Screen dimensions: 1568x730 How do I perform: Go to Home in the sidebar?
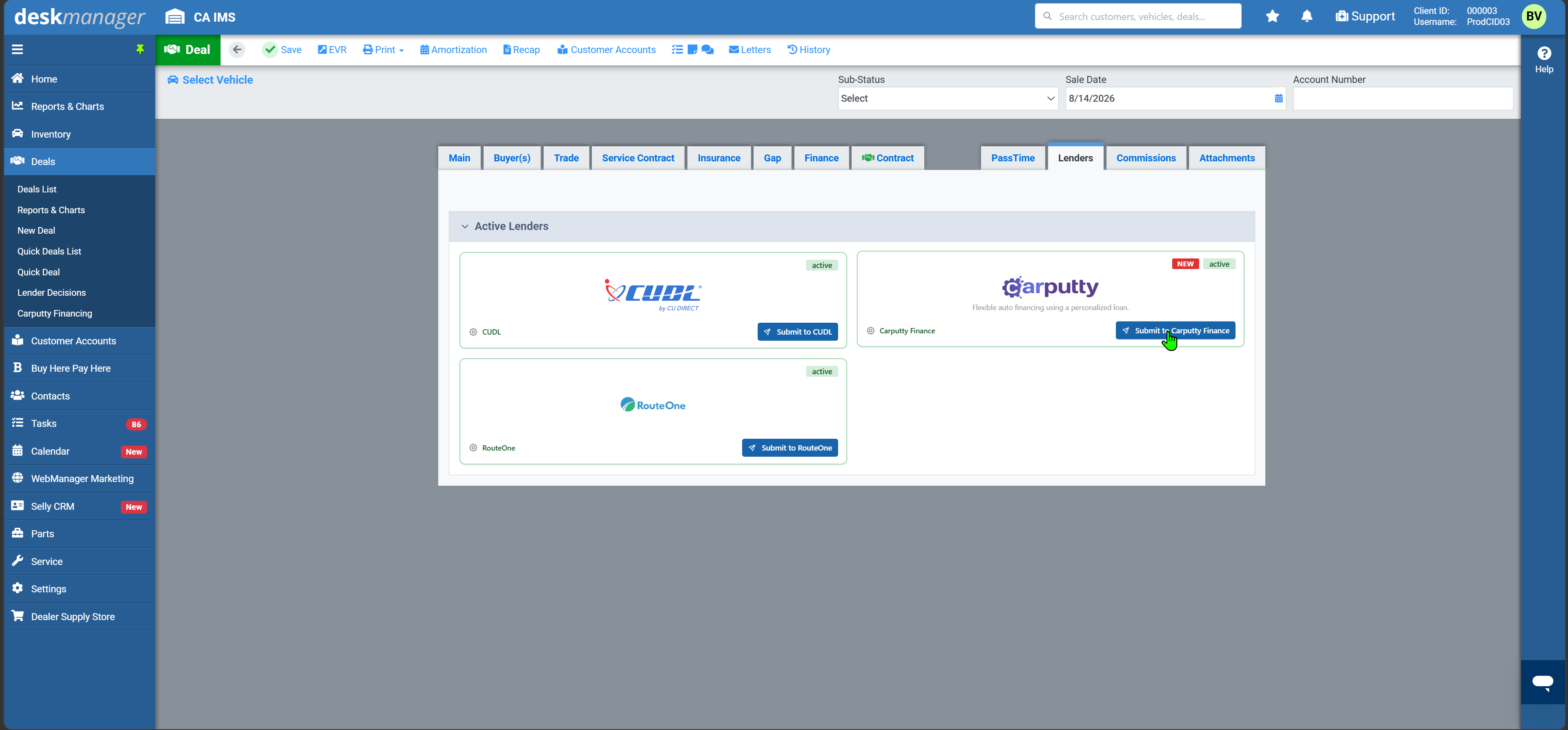click(80, 79)
